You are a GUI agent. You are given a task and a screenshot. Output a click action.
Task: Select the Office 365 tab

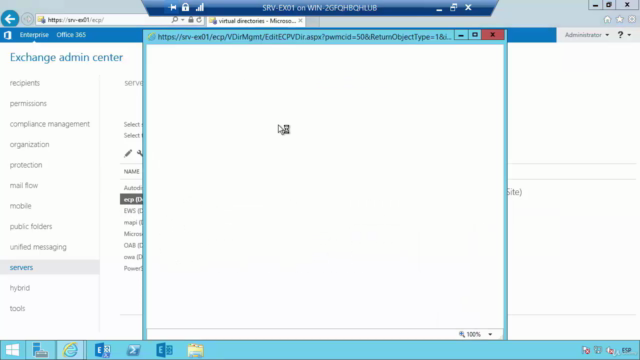coord(71,35)
